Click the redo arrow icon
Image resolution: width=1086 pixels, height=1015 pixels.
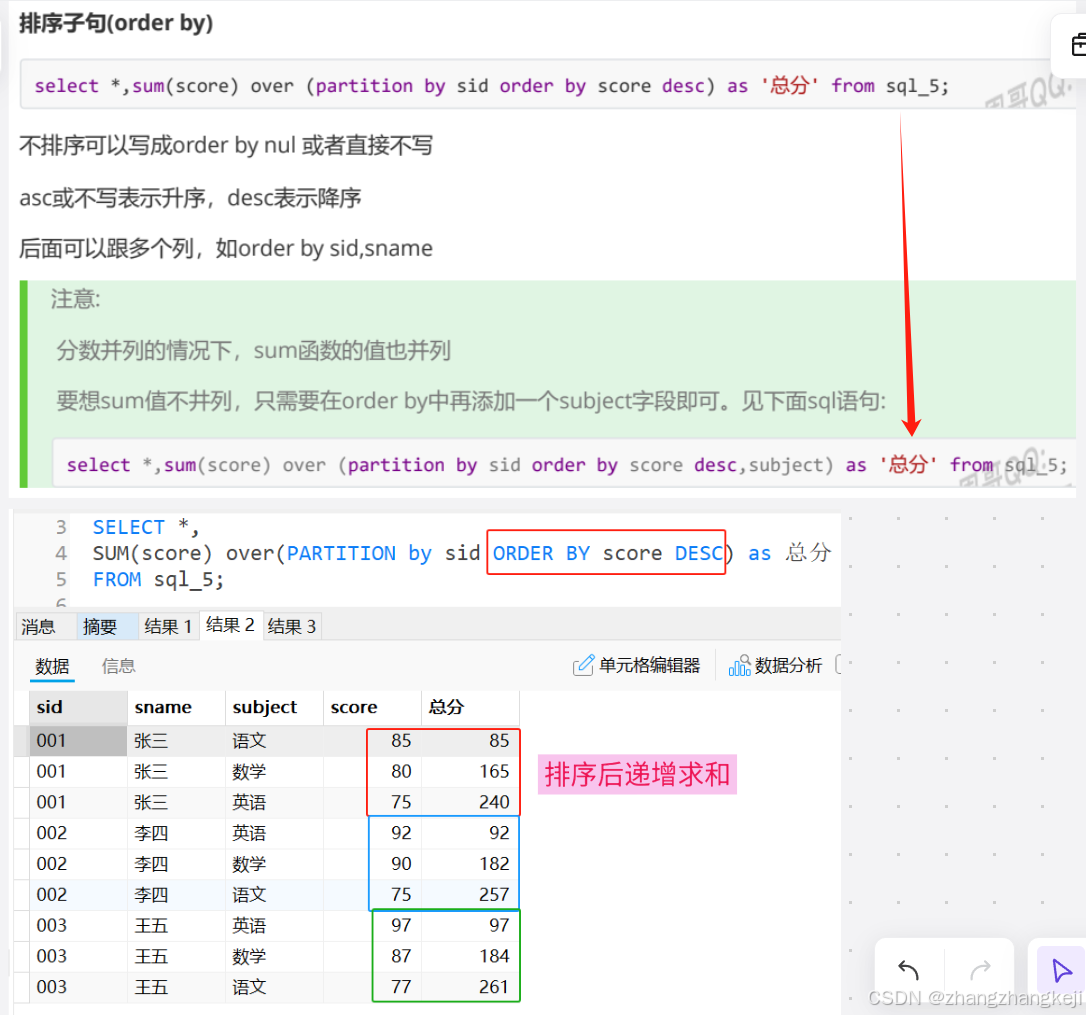tap(980, 970)
